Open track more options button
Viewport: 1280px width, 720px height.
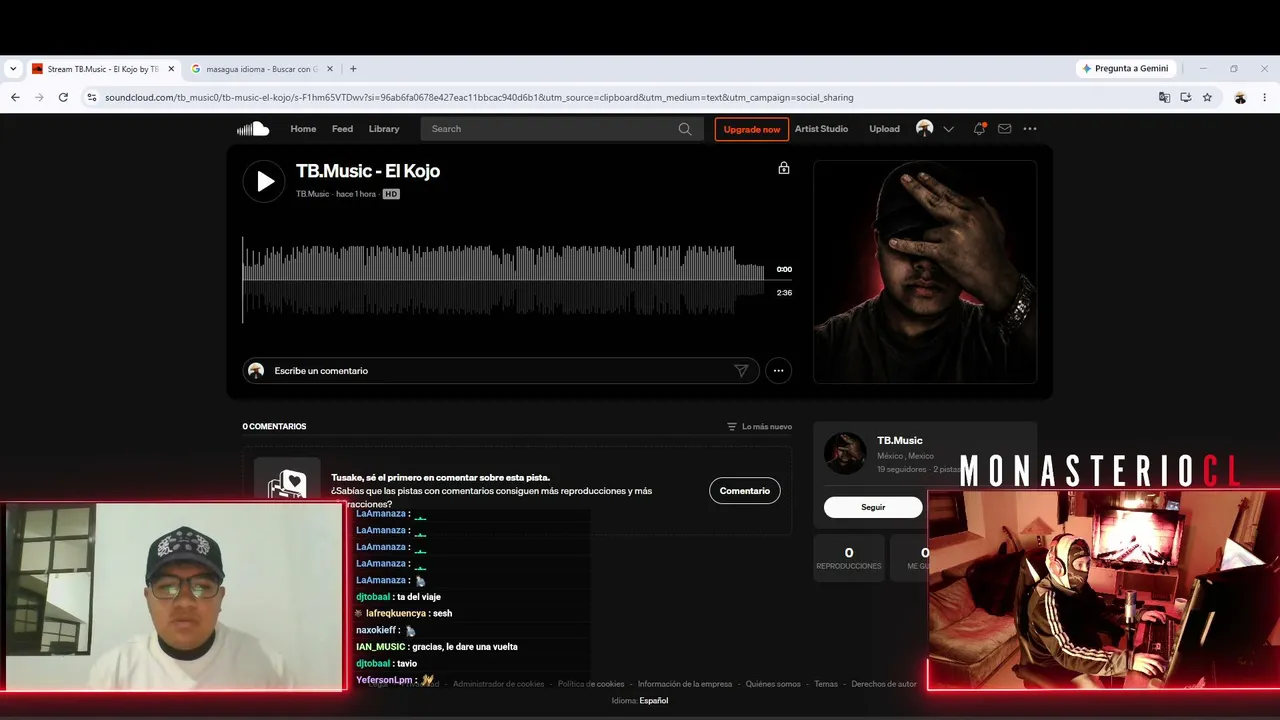tap(778, 371)
